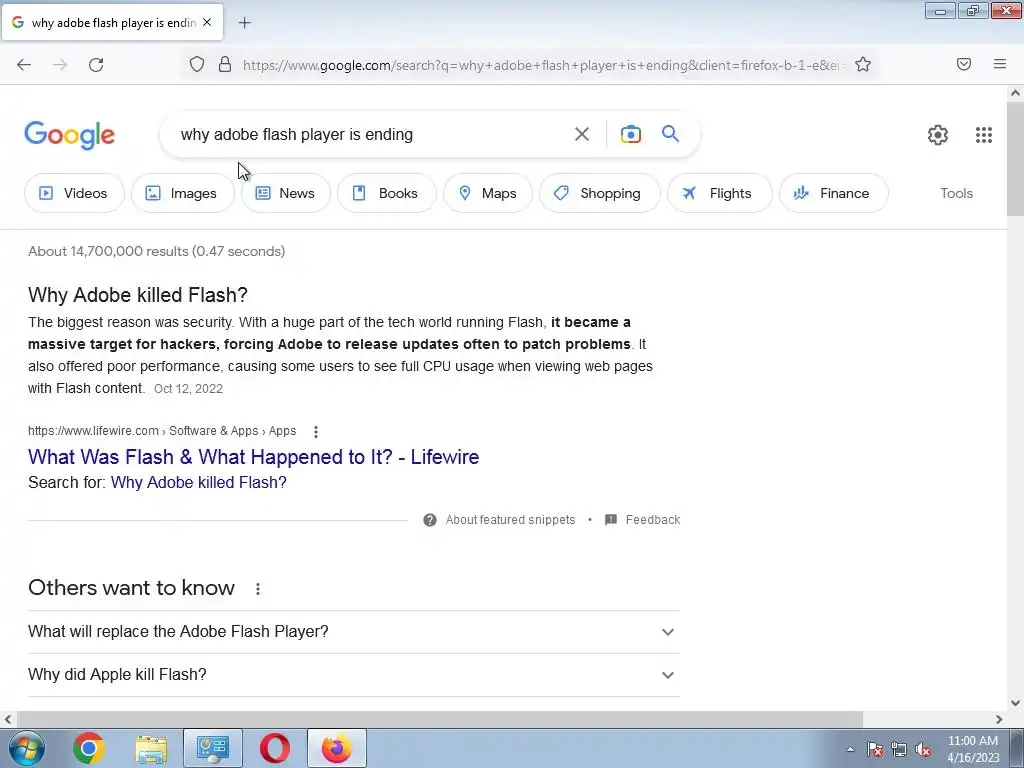
Task: Click the 'Oct 12, 2022' snippet date
Action: point(188,389)
